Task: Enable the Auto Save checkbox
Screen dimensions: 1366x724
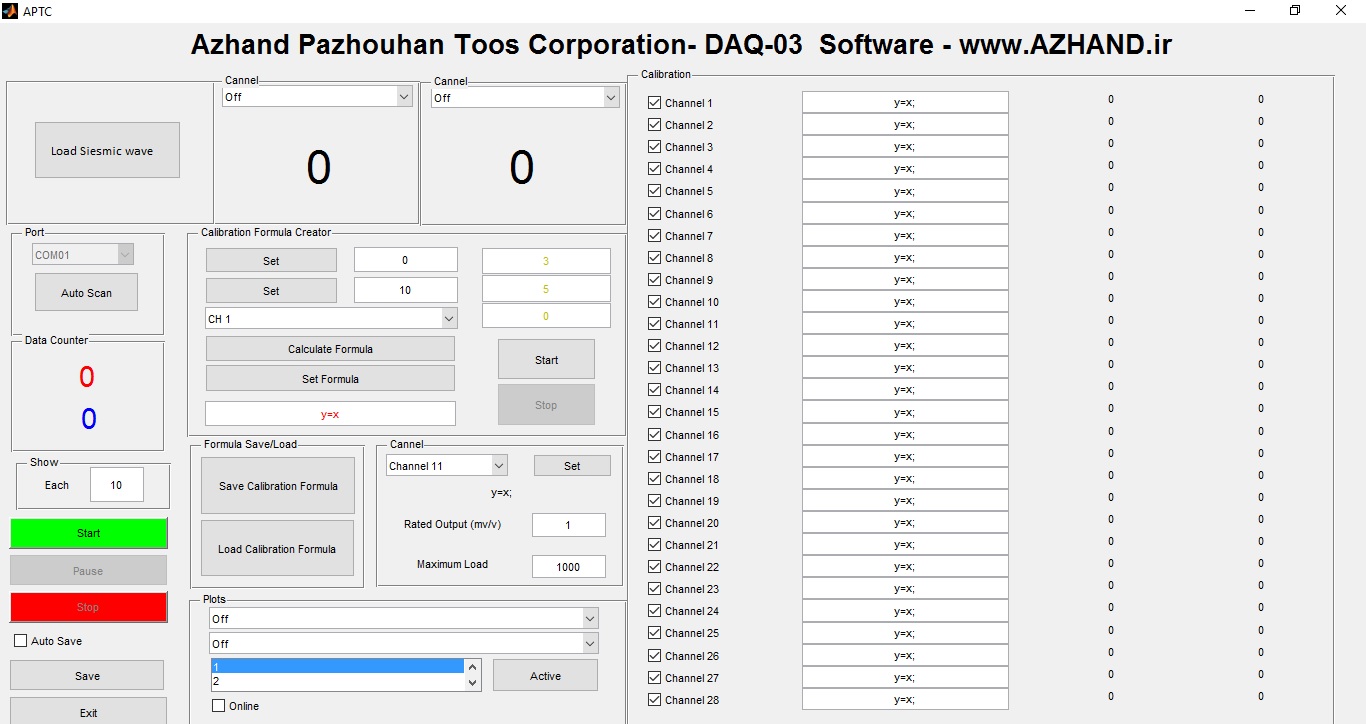Action: [x=20, y=640]
